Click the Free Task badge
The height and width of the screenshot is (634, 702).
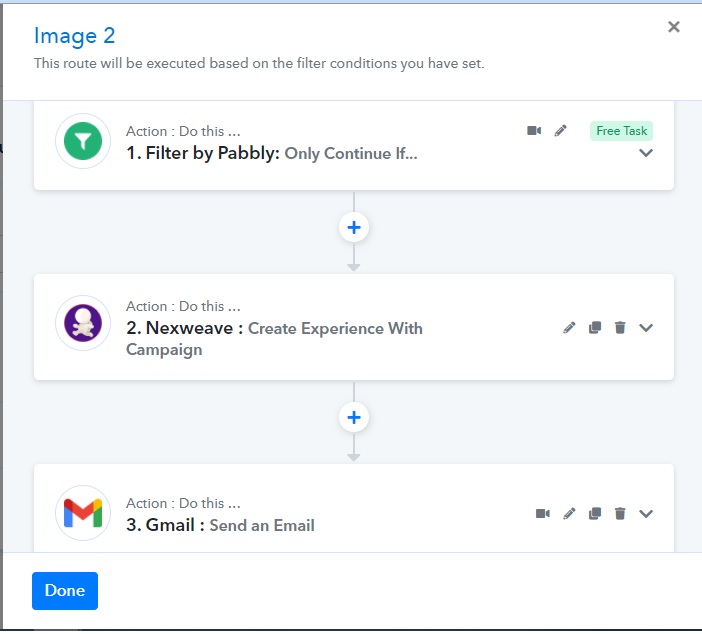(x=621, y=131)
